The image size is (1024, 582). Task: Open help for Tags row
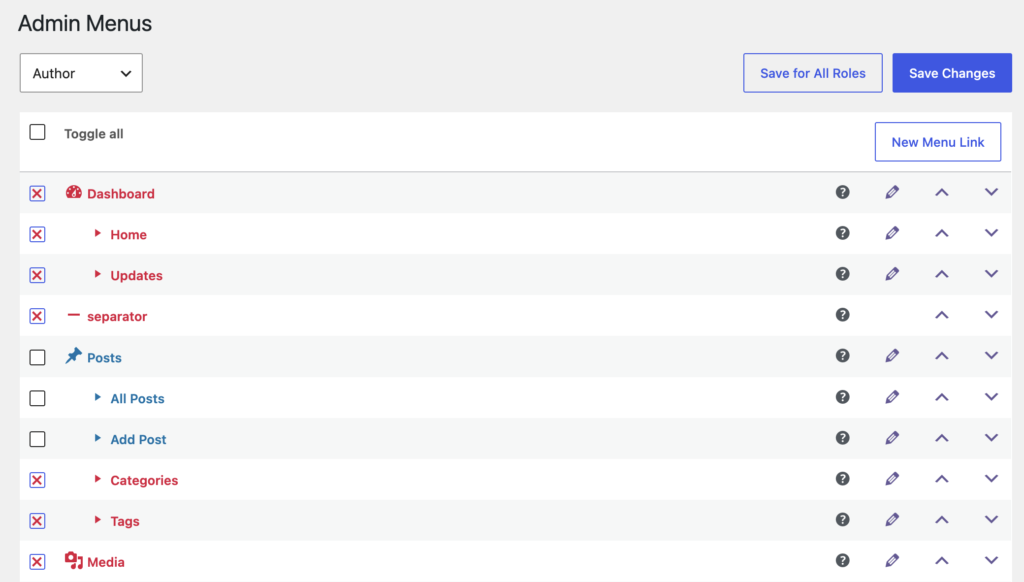click(842, 519)
